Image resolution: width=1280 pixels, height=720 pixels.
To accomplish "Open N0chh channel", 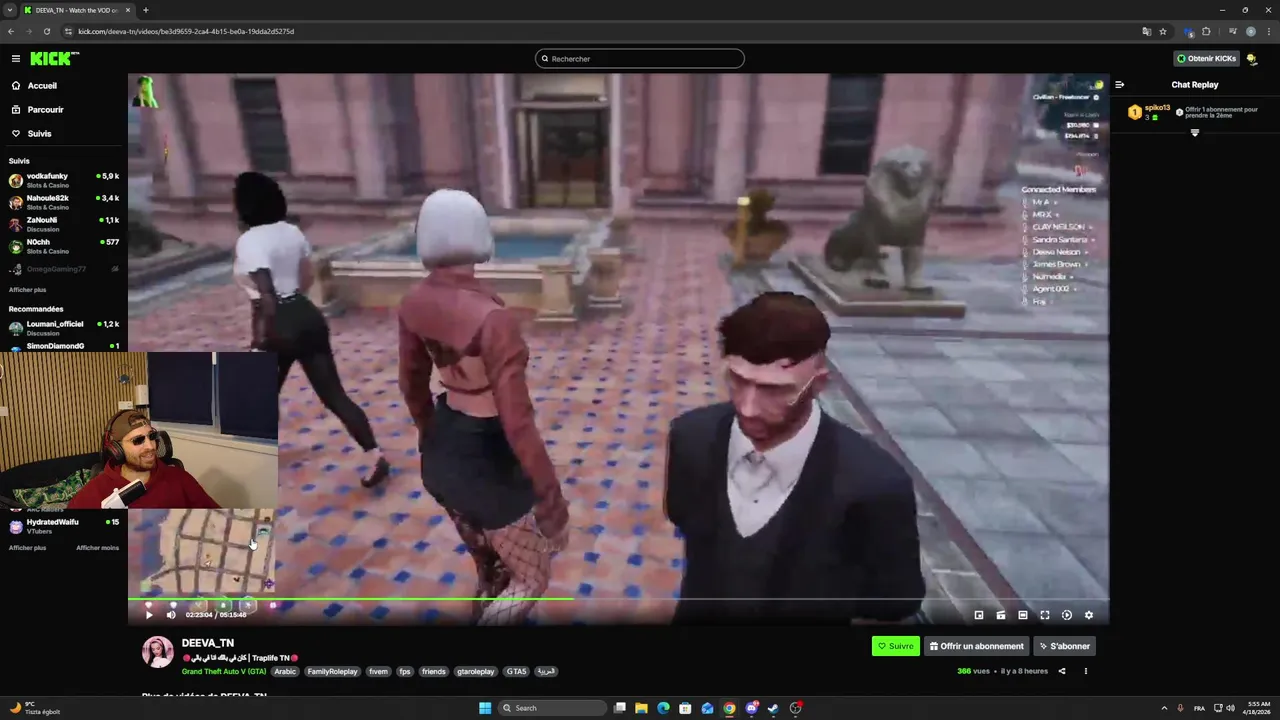I will 64,246.
